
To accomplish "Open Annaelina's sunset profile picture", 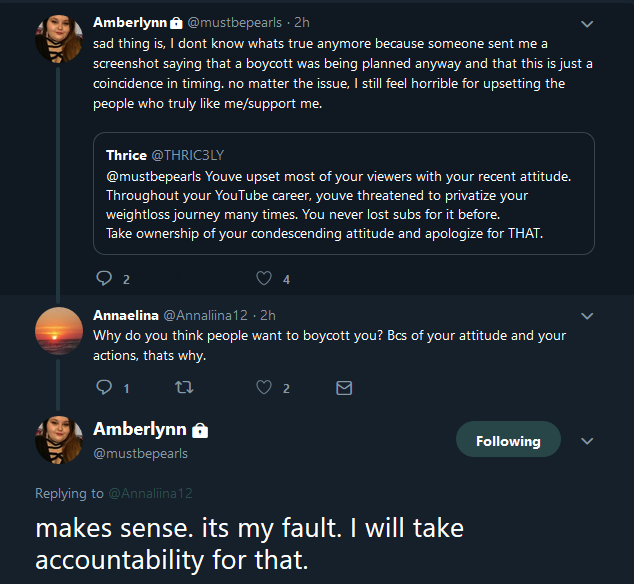I will (x=59, y=331).
